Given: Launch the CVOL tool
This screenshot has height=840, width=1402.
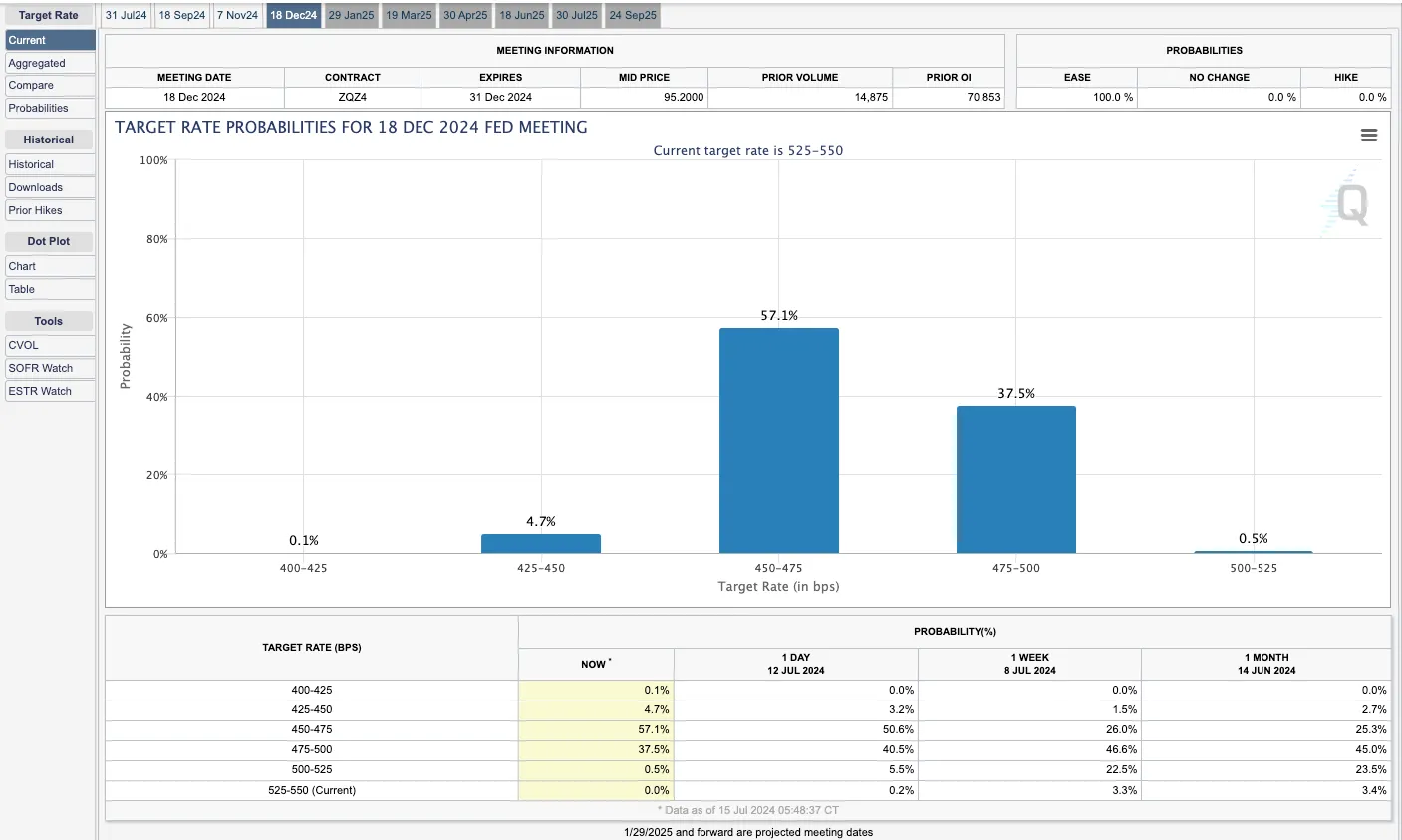Looking at the screenshot, I should pos(49,345).
